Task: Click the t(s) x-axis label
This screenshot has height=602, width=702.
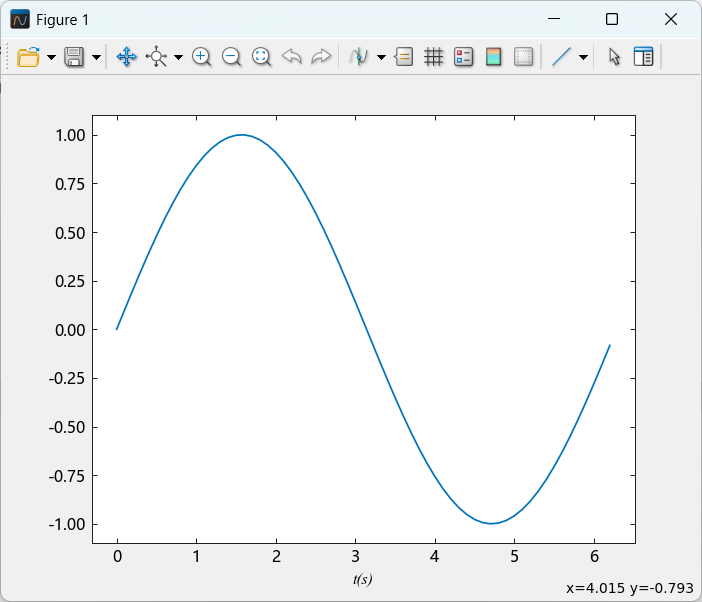Action: (x=363, y=579)
